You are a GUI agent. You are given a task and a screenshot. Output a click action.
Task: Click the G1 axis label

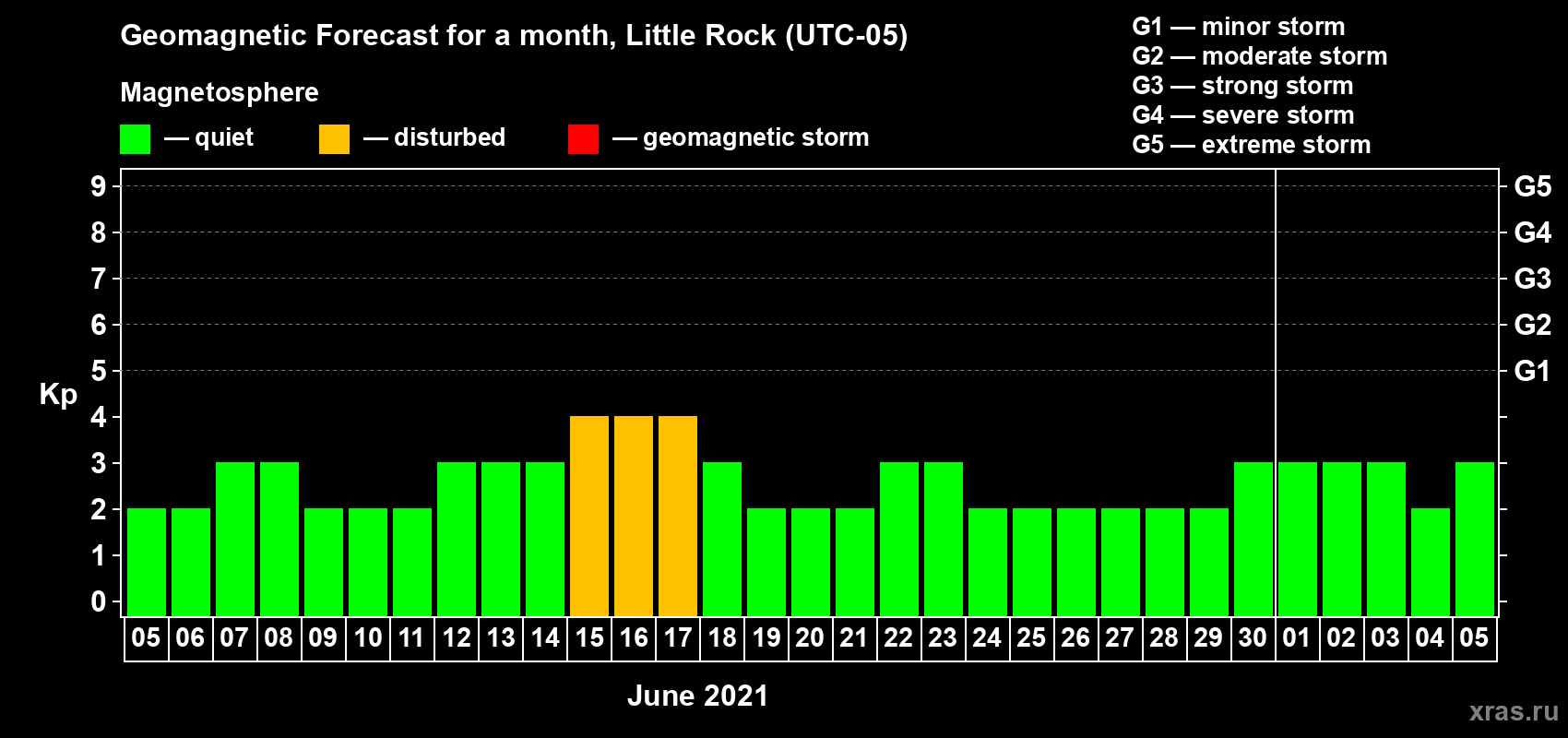pyautogui.click(x=1533, y=371)
